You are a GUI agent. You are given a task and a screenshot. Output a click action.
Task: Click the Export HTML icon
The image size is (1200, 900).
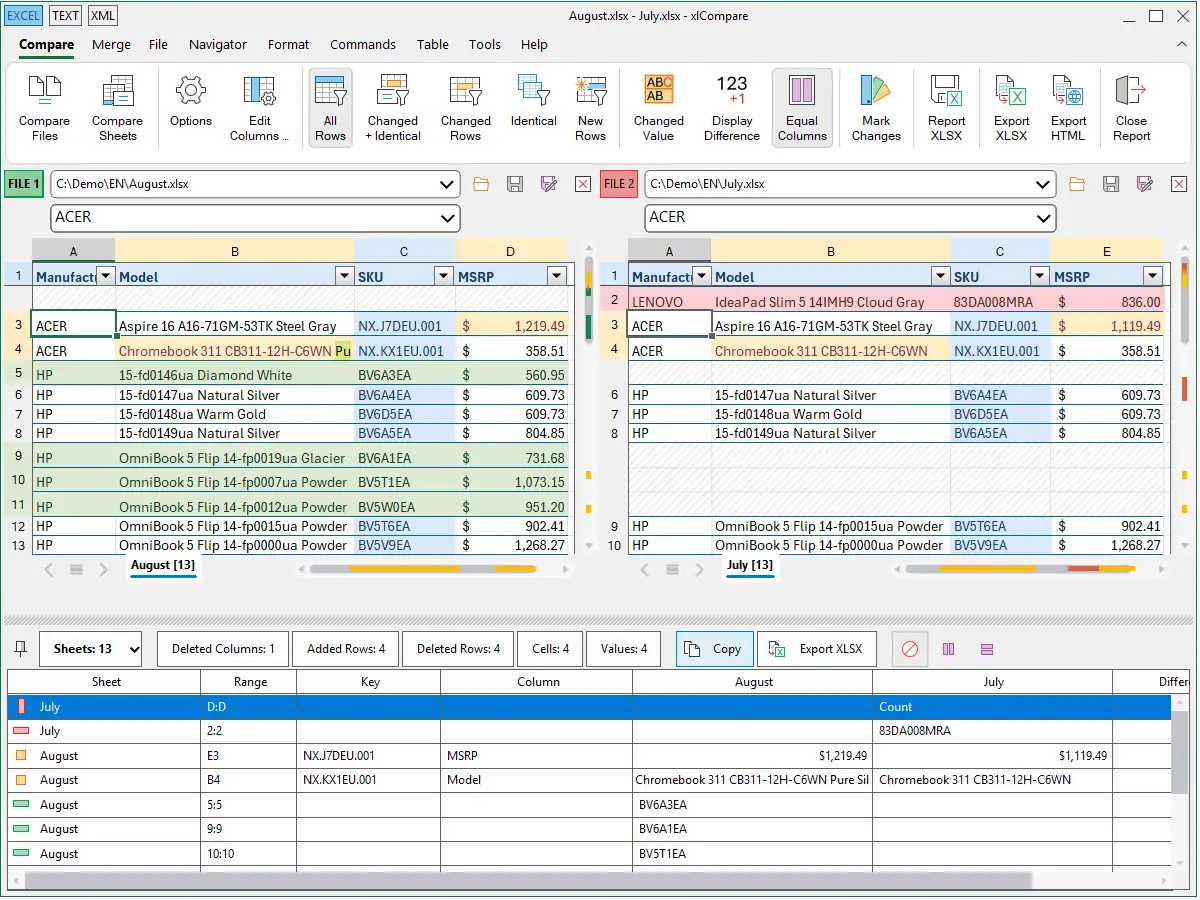[x=1068, y=107]
